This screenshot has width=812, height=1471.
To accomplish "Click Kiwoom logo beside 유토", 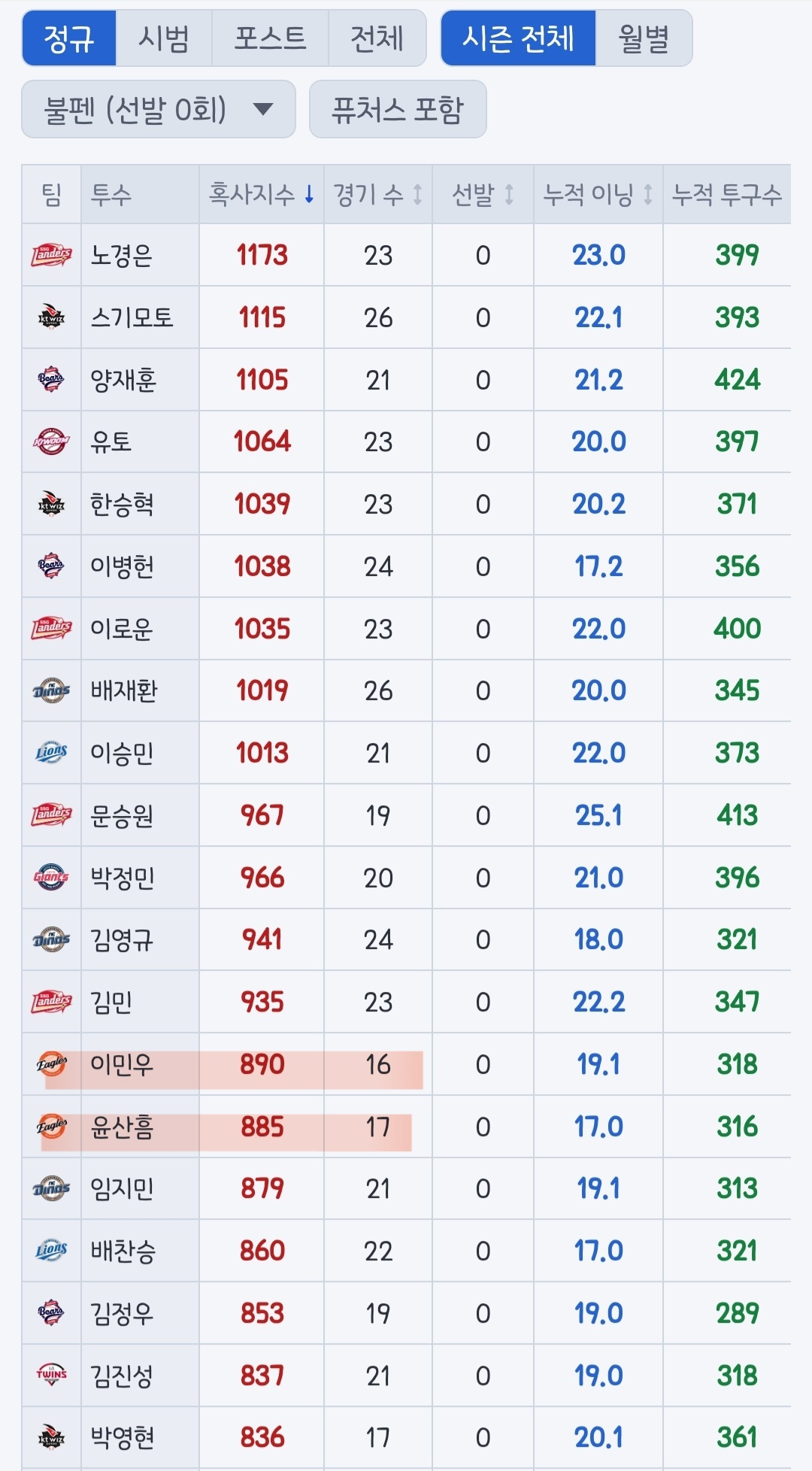I will tap(51, 441).
